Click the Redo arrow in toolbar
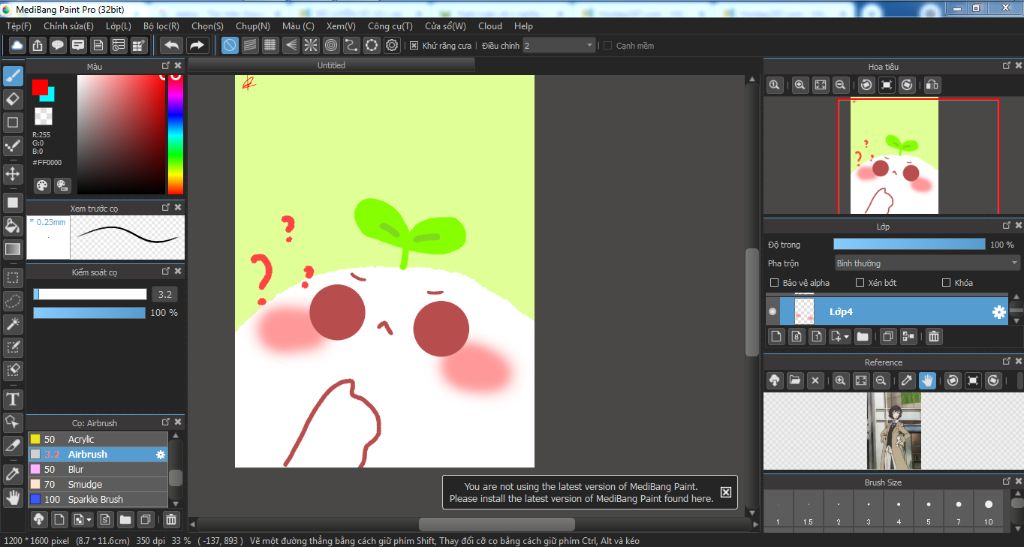Image resolution: width=1024 pixels, height=547 pixels. click(197, 45)
